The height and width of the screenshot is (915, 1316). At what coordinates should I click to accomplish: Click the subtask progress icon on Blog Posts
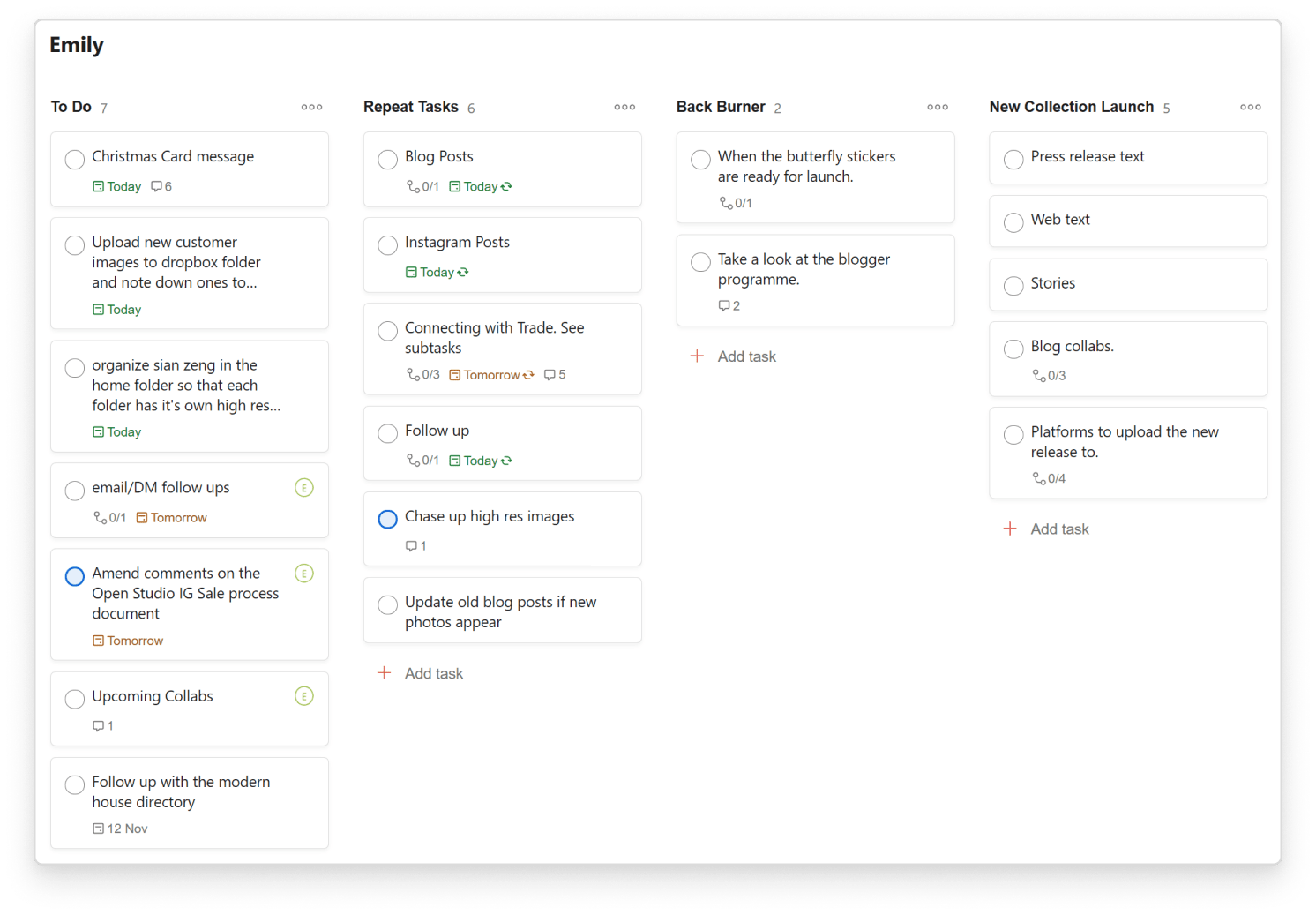(x=411, y=186)
